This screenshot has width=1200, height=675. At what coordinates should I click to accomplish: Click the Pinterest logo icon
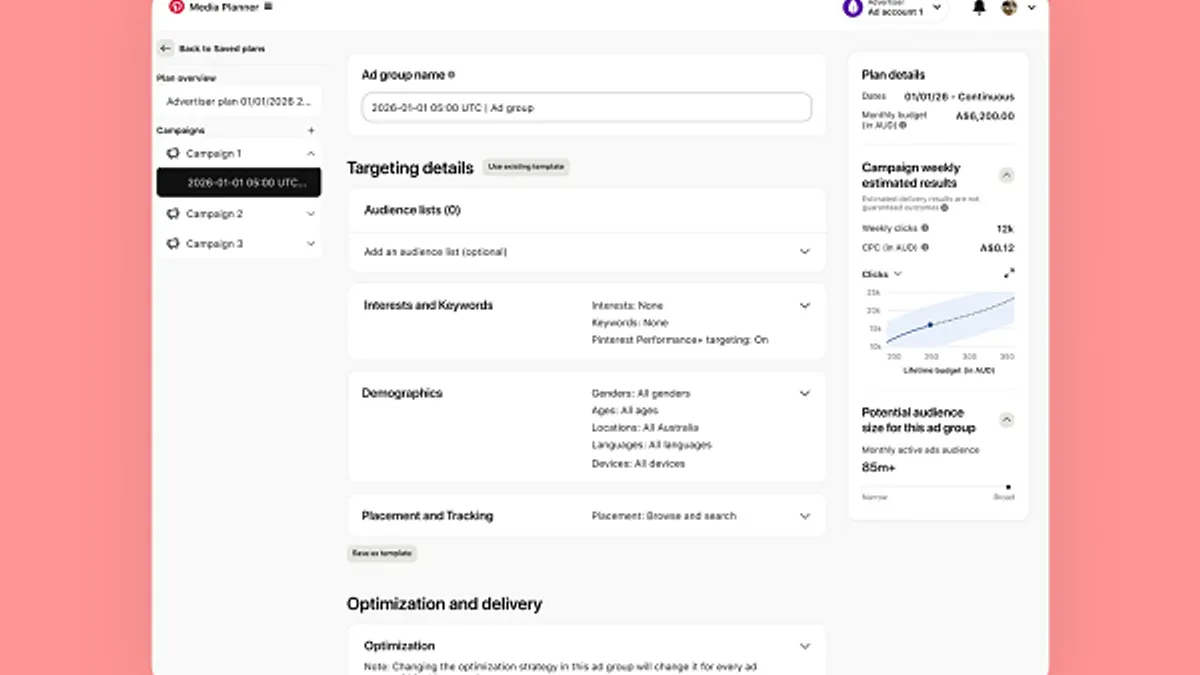pos(176,7)
